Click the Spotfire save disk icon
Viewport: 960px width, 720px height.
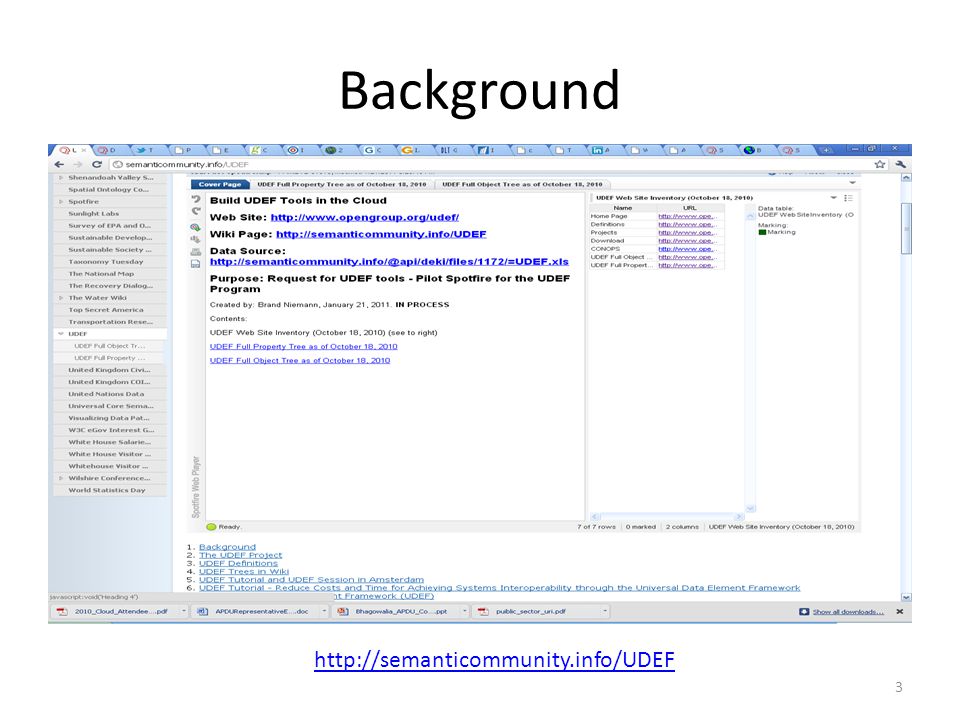pyautogui.click(x=196, y=264)
